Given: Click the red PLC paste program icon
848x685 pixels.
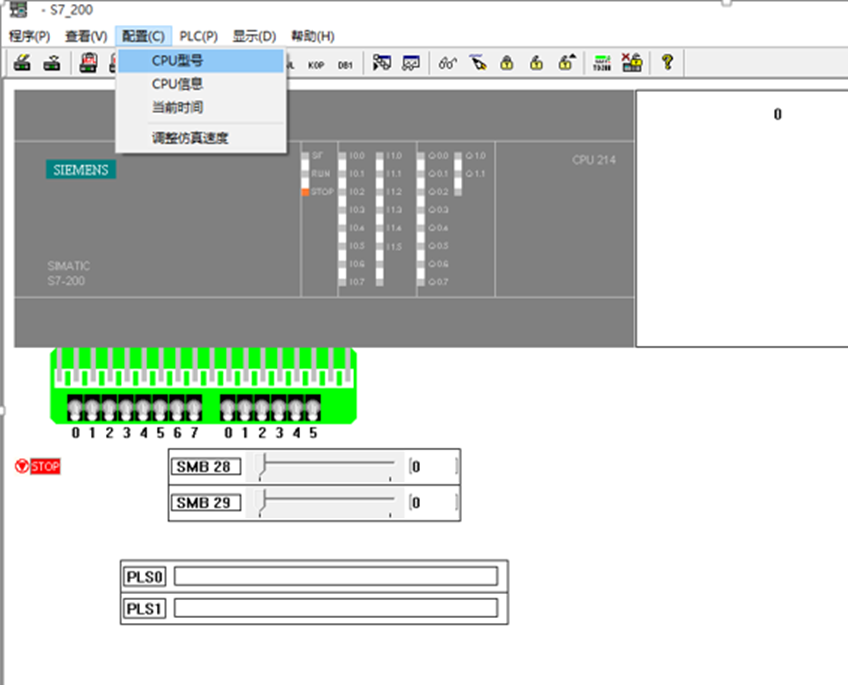Looking at the screenshot, I should pos(88,63).
